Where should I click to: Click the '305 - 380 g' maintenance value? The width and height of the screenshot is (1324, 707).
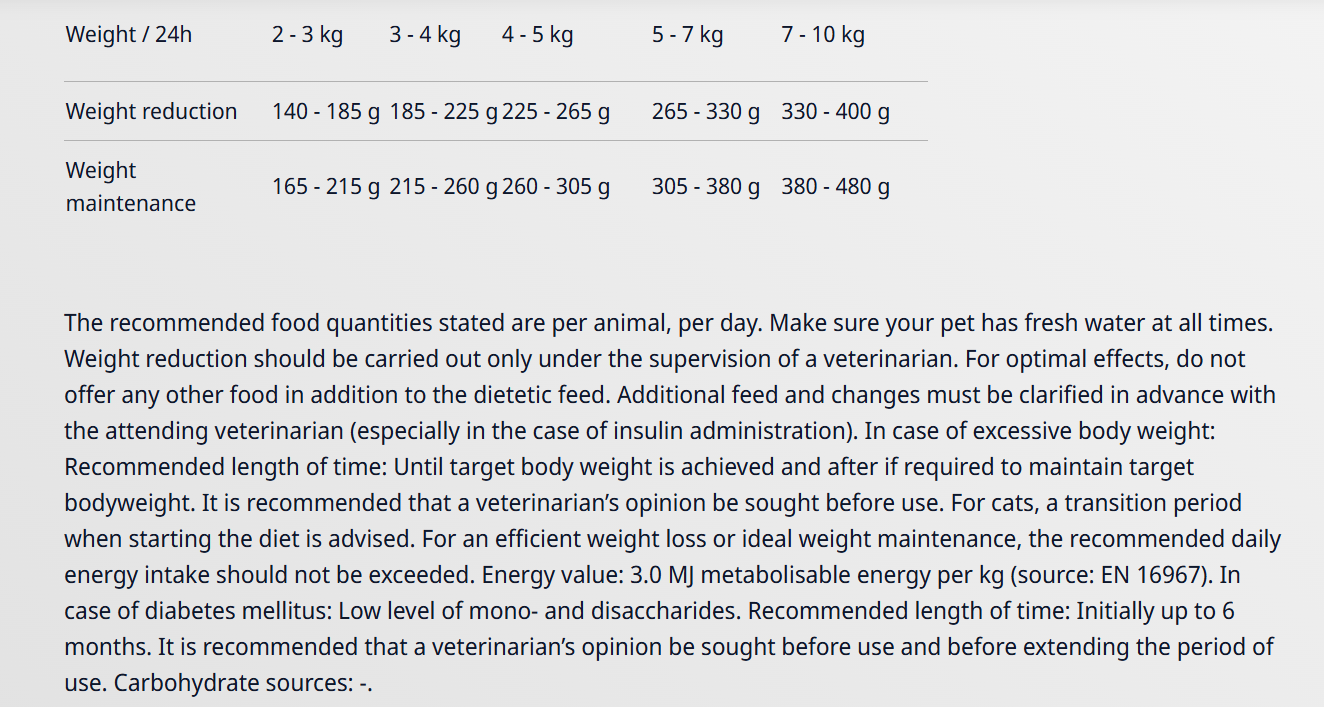(706, 187)
